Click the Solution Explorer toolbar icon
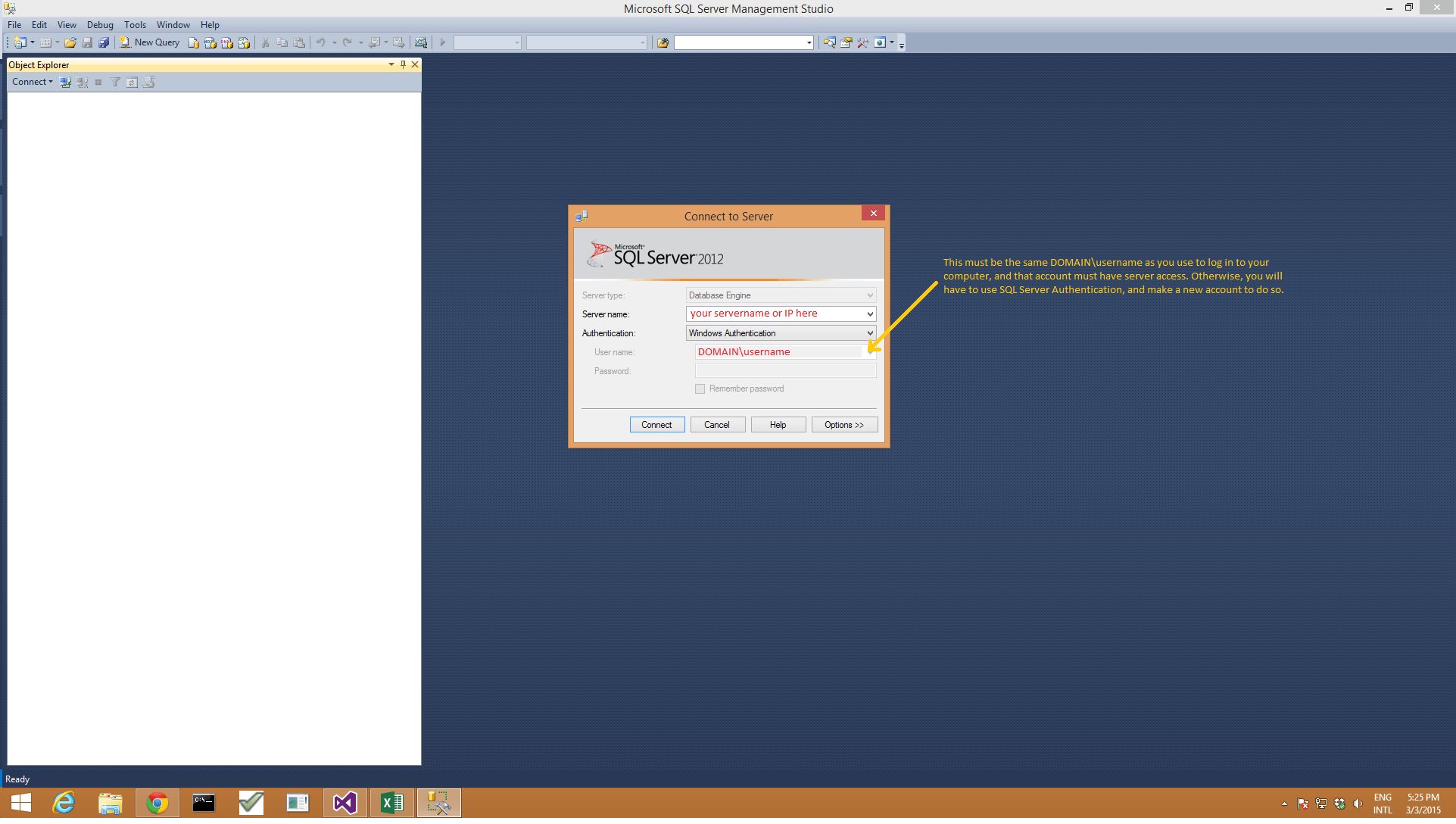 point(830,42)
